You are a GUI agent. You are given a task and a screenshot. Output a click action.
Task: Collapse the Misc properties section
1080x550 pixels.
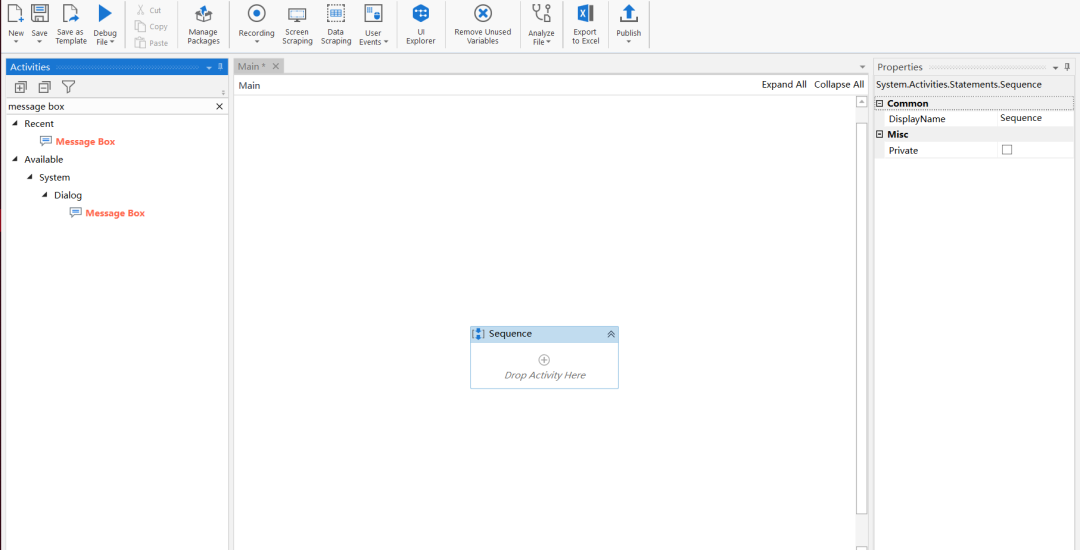coord(879,134)
